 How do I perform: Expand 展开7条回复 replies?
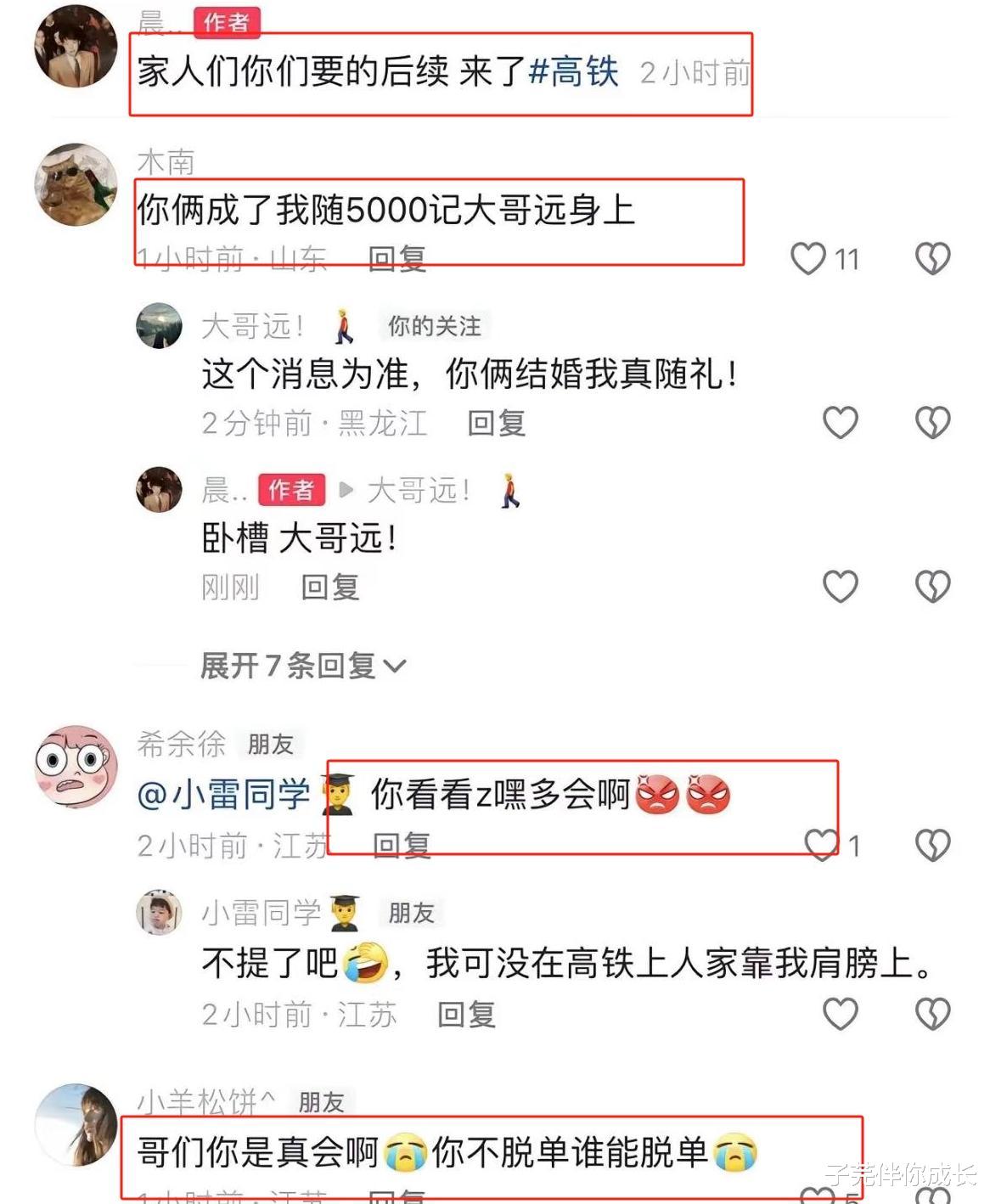303,666
